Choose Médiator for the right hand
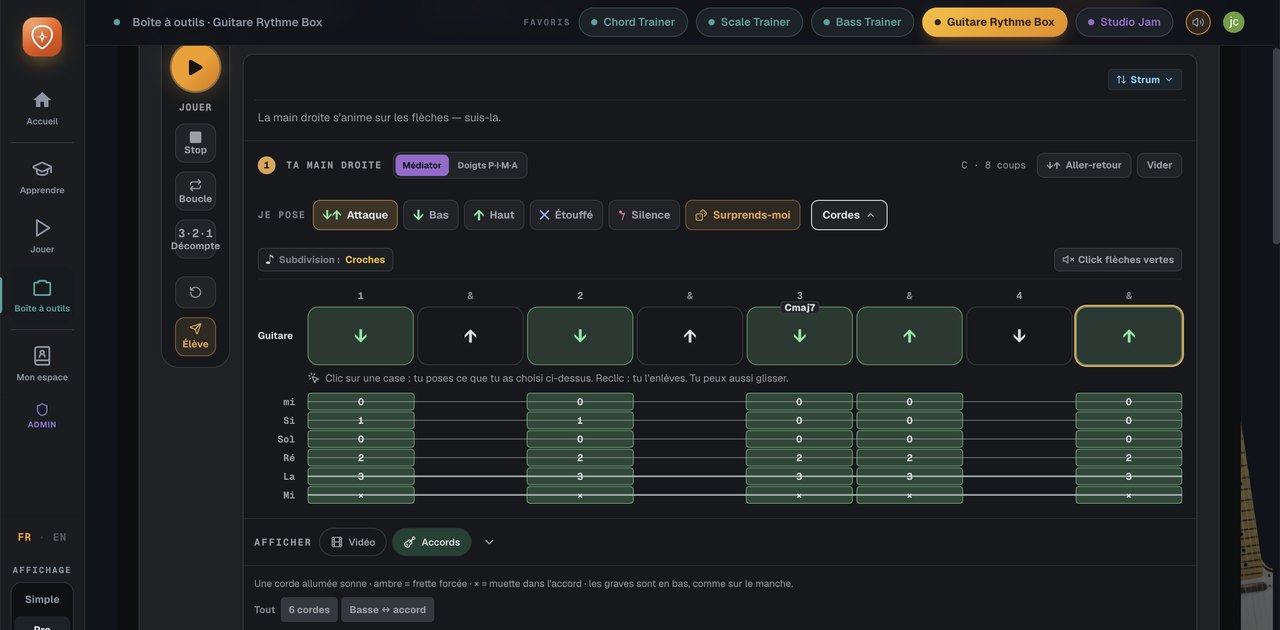The image size is (1280, 630). [422, 165]
